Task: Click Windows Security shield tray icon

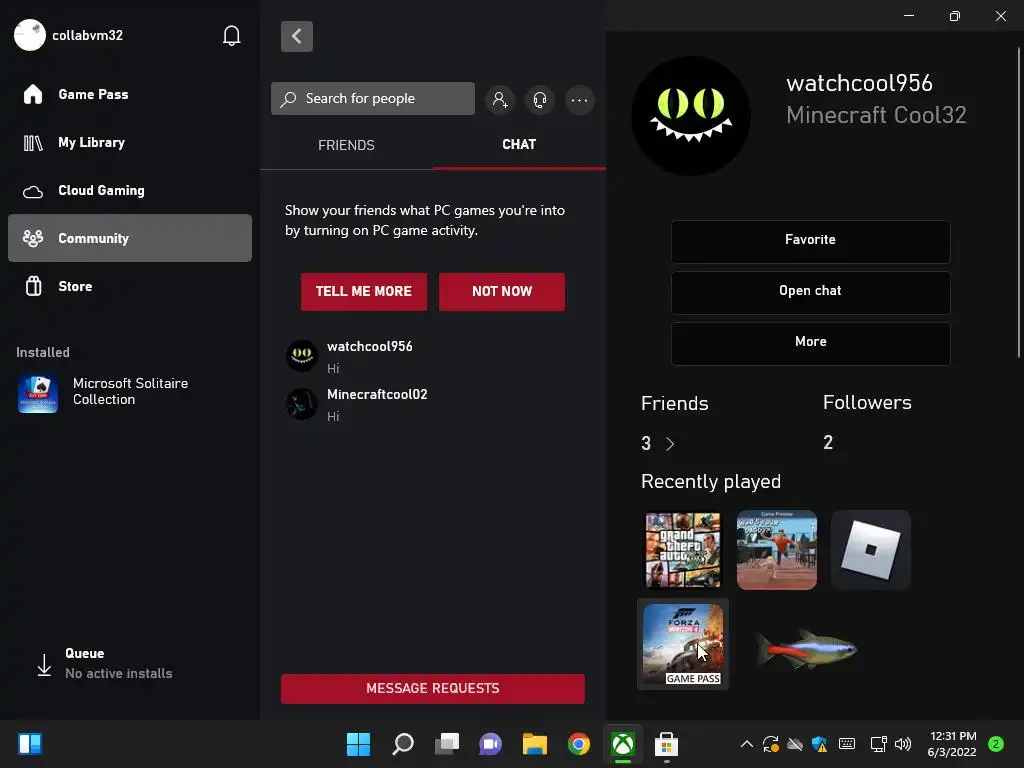Action: (820, 744)
